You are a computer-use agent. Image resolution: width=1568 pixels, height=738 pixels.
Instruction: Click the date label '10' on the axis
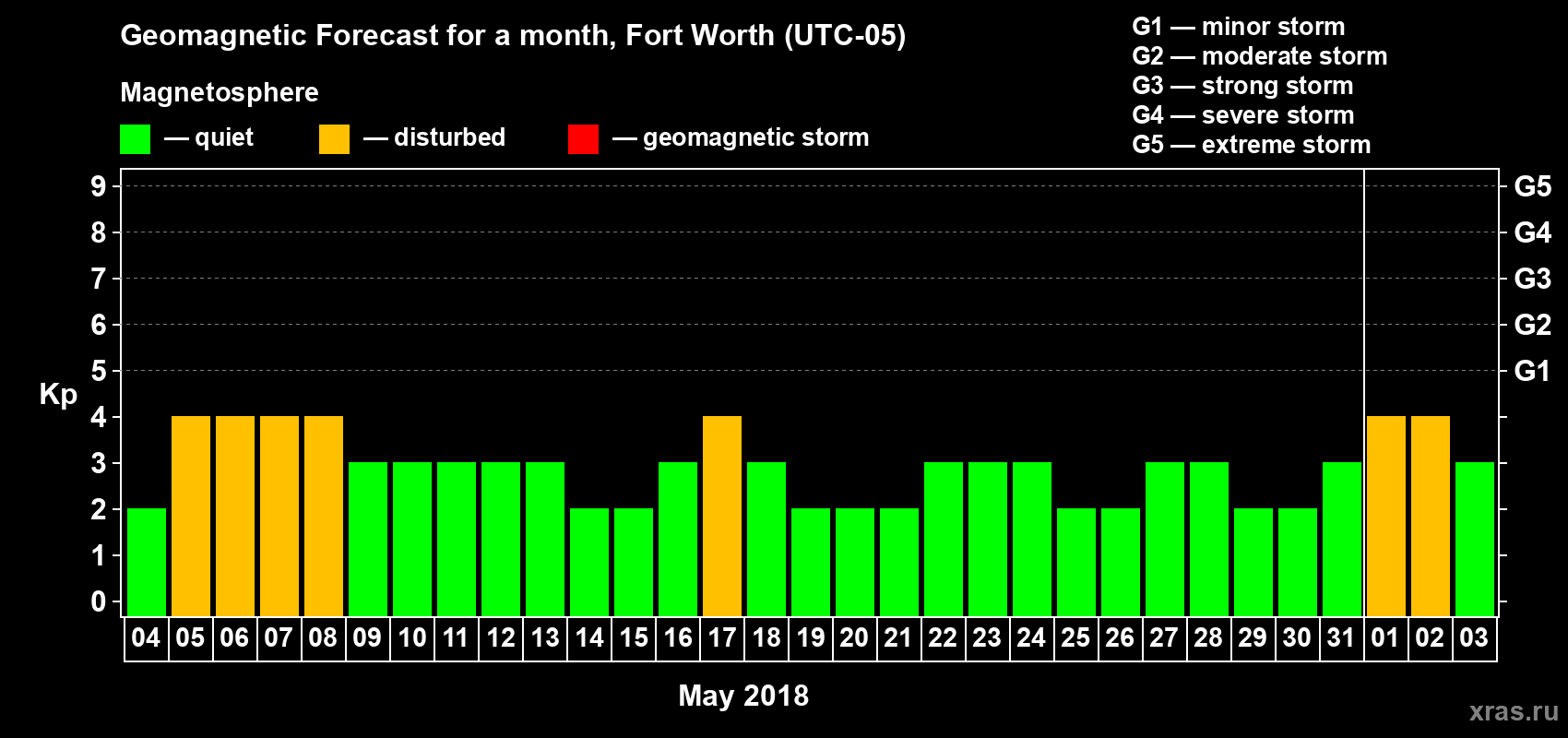pyautogui.click(x=411, y=637)
